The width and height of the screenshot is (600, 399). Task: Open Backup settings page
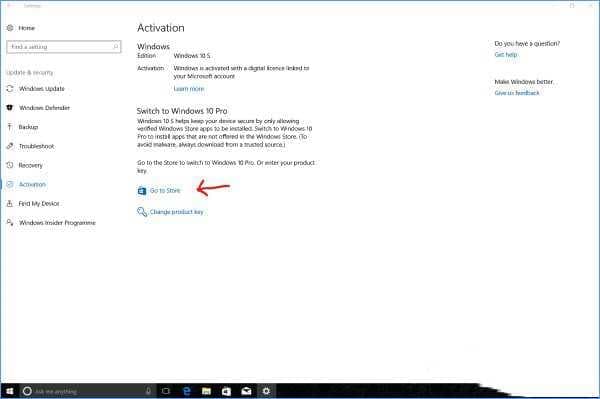pos(28,127)
